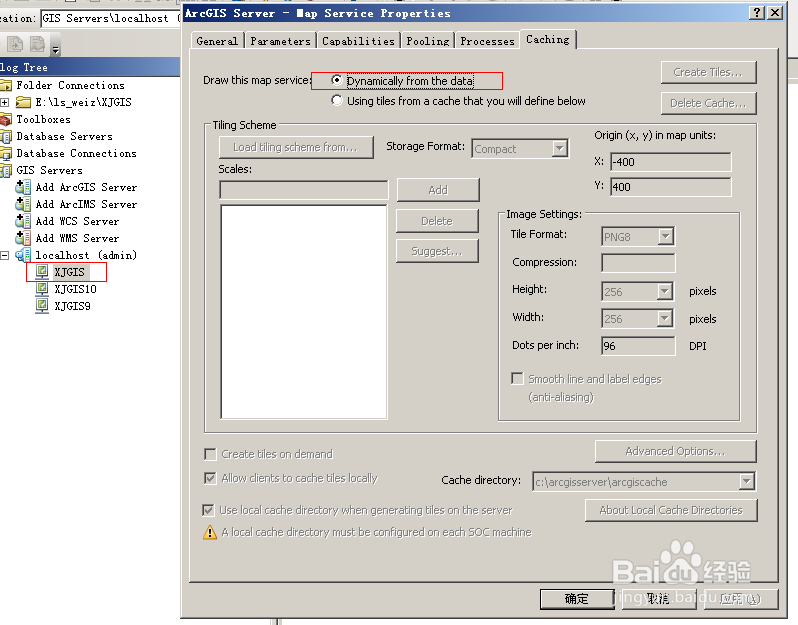Click the Delete scale button

tap(437, 221)
